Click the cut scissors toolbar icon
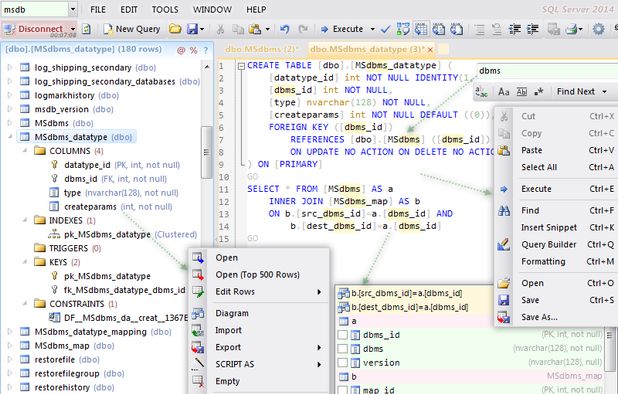Screen dimensions: 618x394 (x=220, y=29)
